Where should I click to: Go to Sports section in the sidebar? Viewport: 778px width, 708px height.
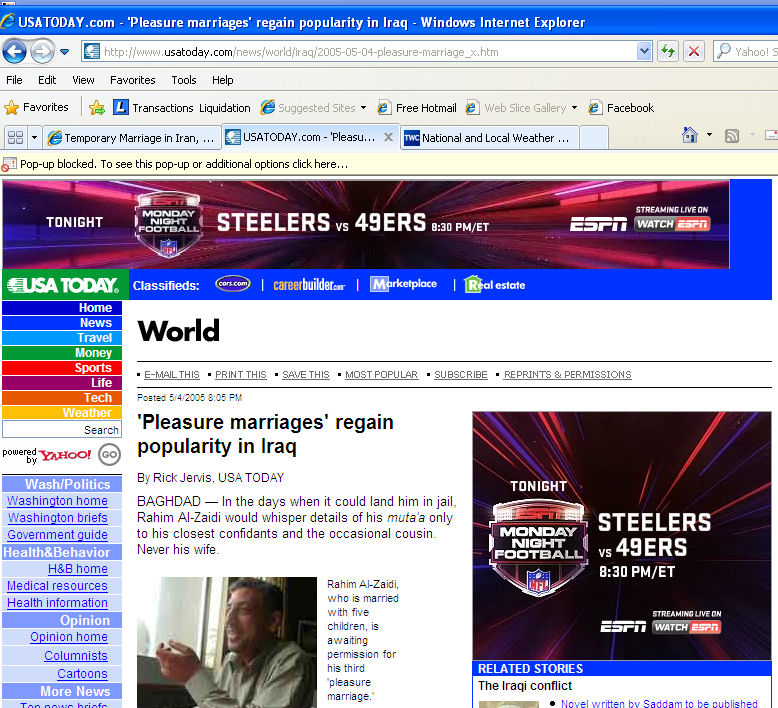[x=62, y=368]
